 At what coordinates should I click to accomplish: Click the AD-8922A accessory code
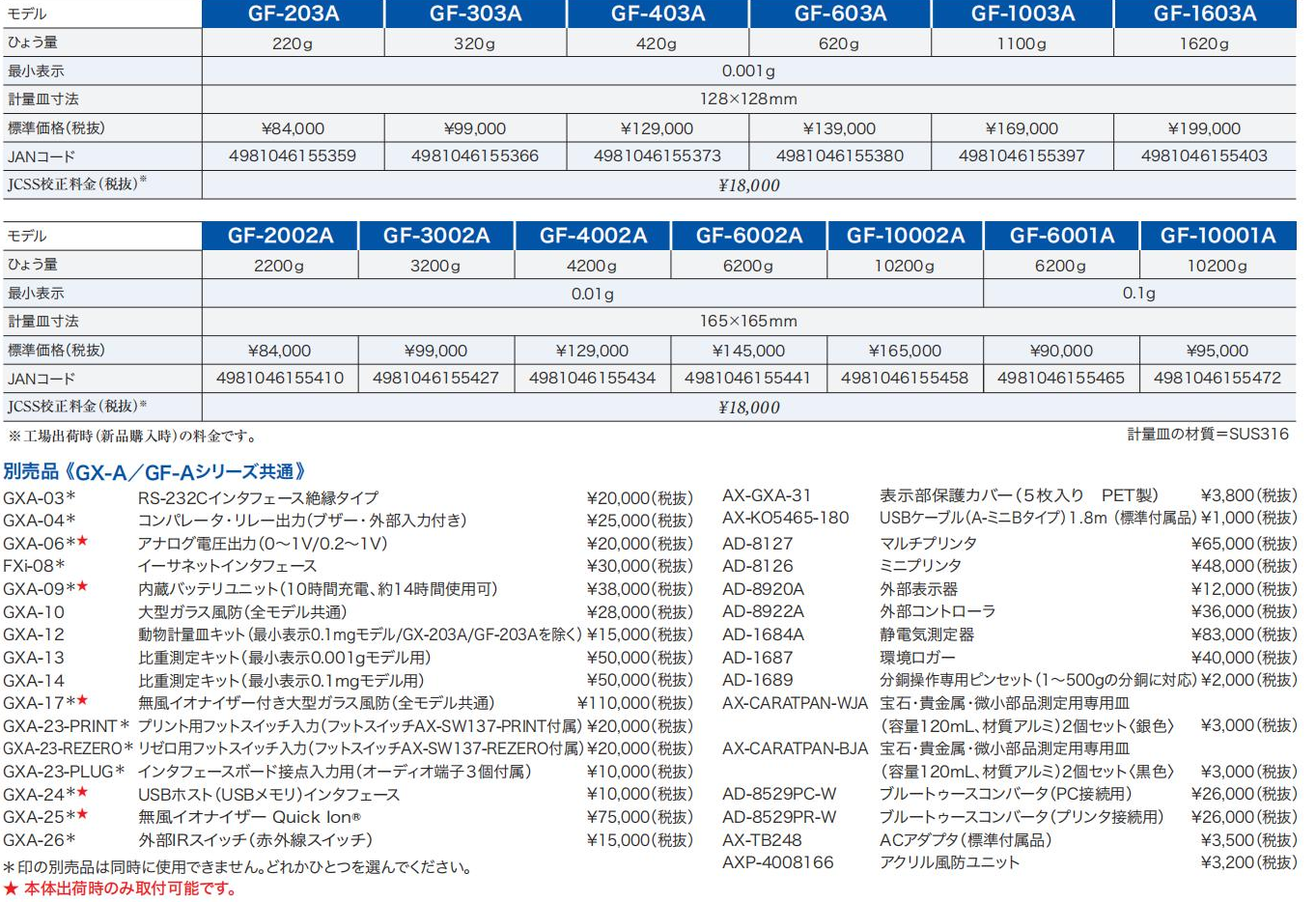[x=763, y=611]
